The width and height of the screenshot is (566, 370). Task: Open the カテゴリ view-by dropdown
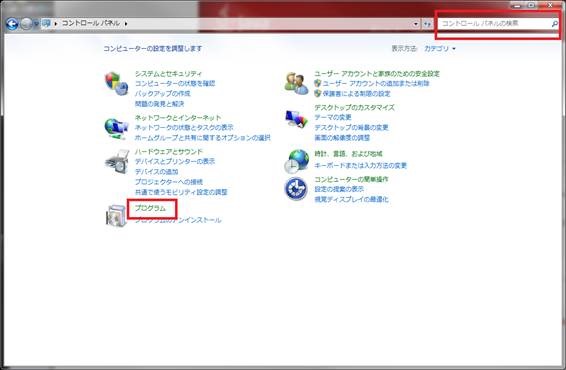pos(440,48)
